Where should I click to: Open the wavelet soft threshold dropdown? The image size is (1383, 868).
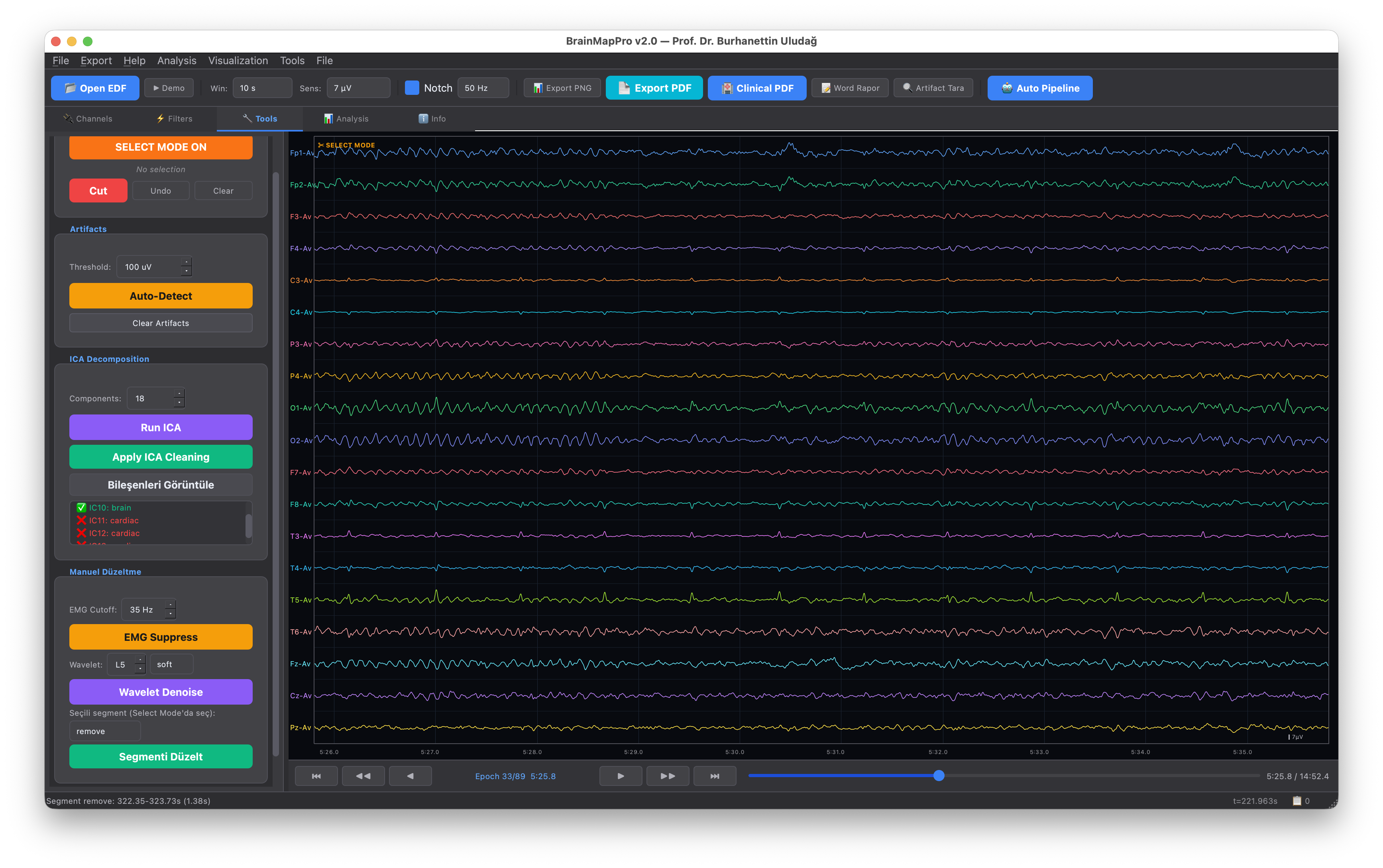(x=171, y=664)
